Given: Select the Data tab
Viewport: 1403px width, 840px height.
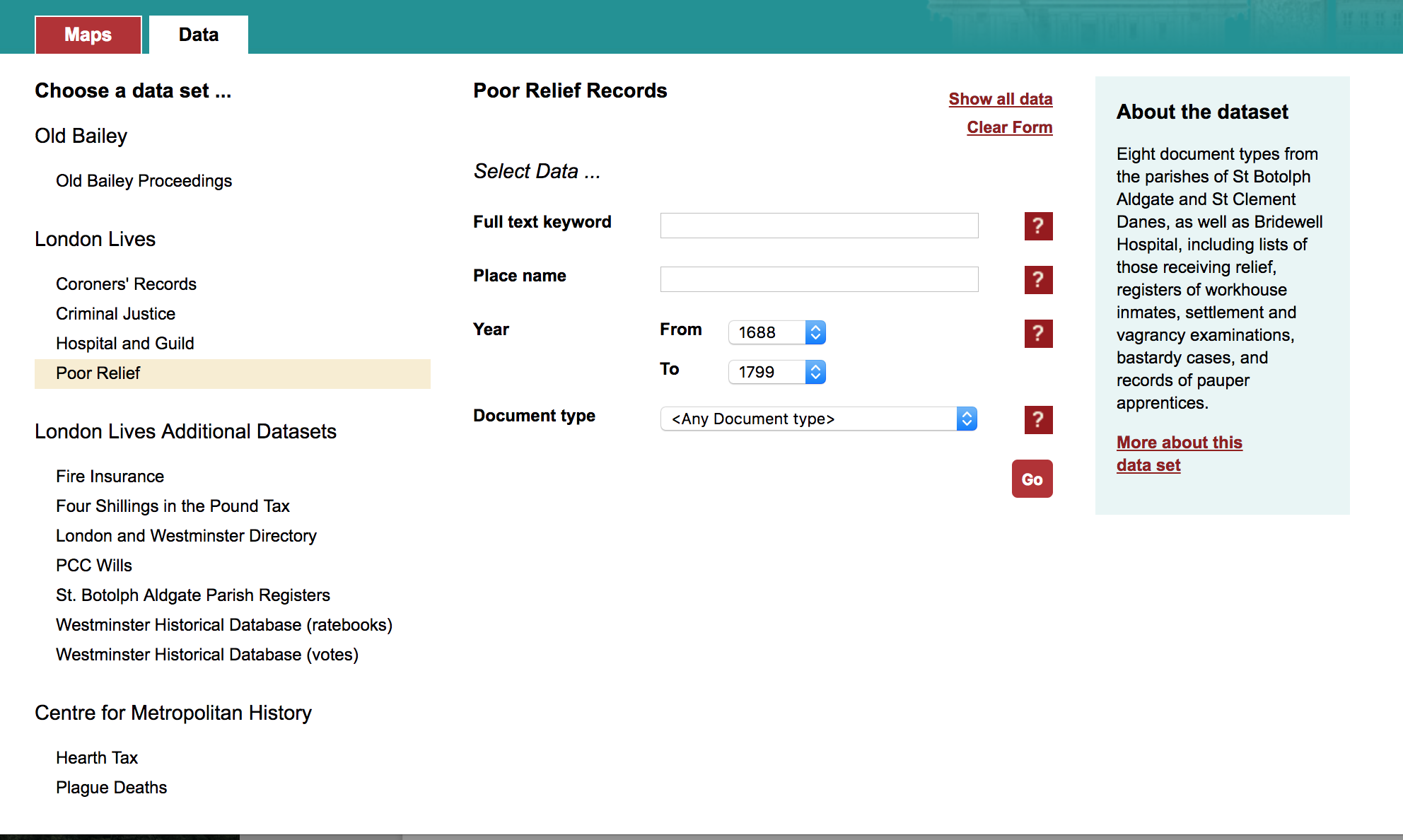Looking at the screenshot, I should pyautogui.click(x=199, y=35).
